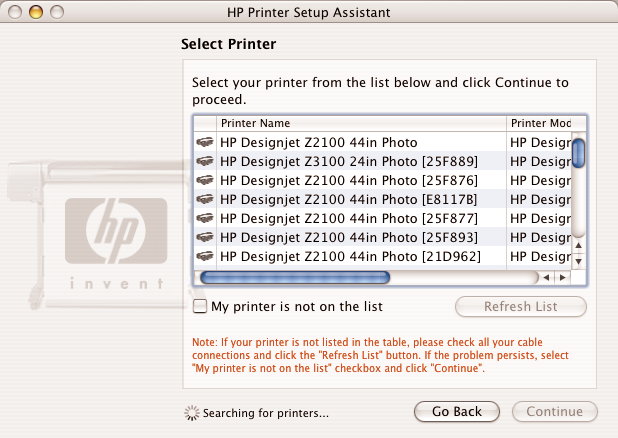The height and width of the screenshot is (438, 618).
Task: Click the scroll left arrow under printer list
Action: (x=546, y=278)
